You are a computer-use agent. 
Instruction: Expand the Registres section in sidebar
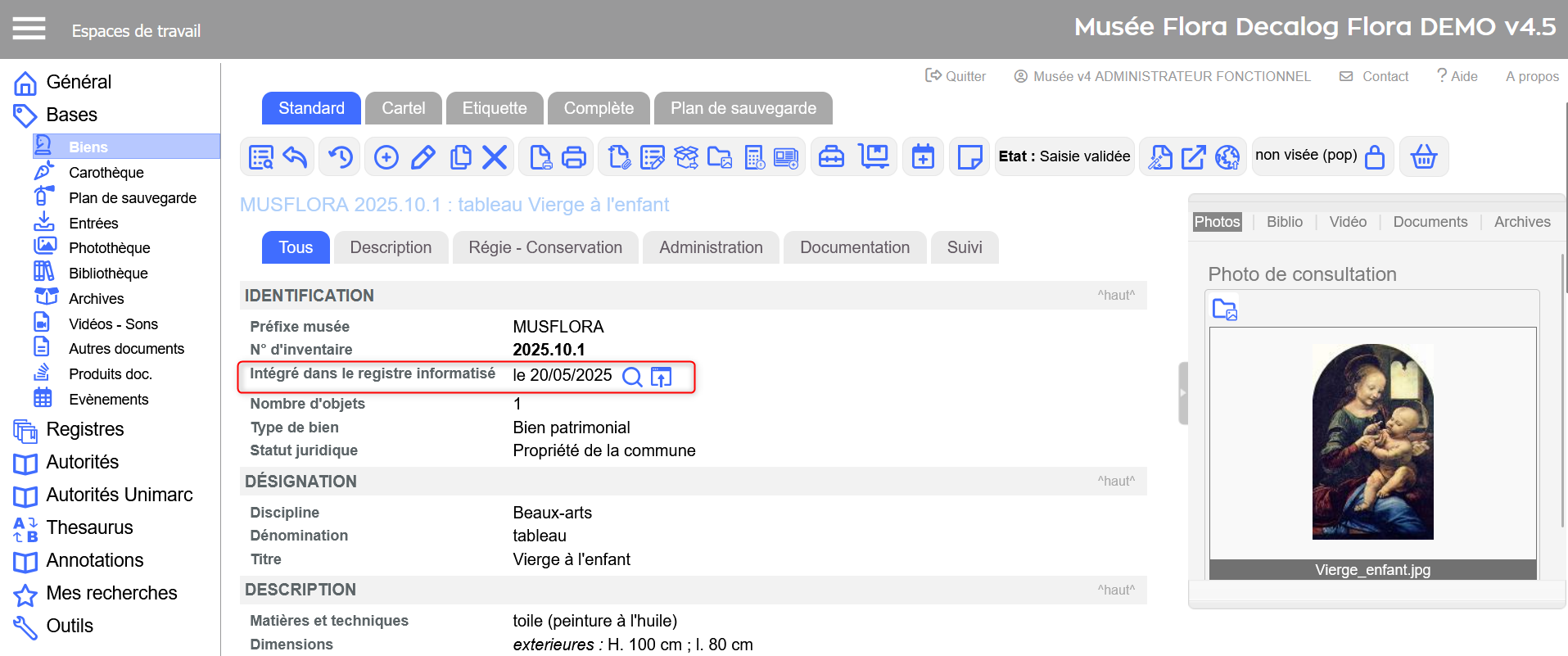point(85,429)
